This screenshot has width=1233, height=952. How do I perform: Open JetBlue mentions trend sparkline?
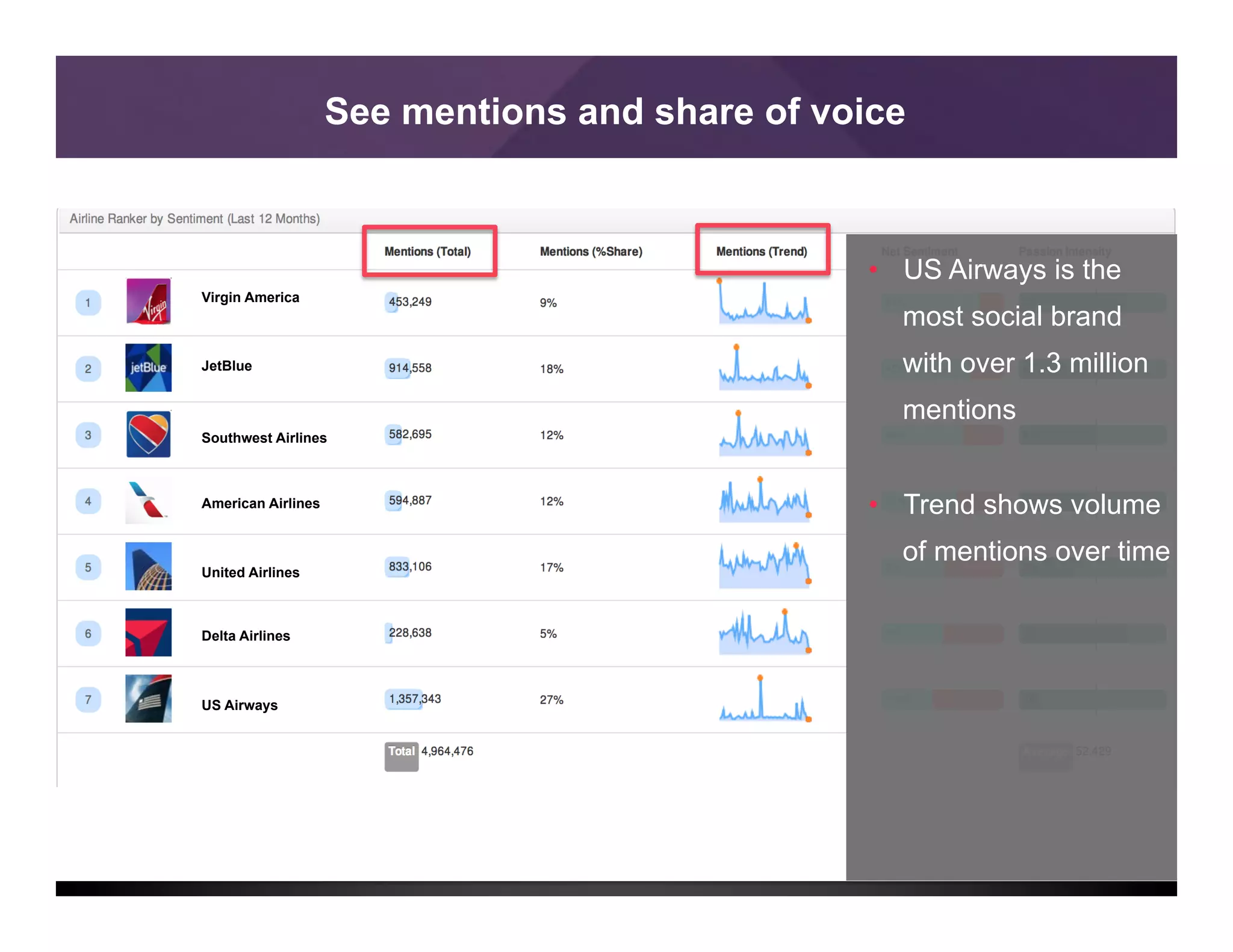coord(765,368)
